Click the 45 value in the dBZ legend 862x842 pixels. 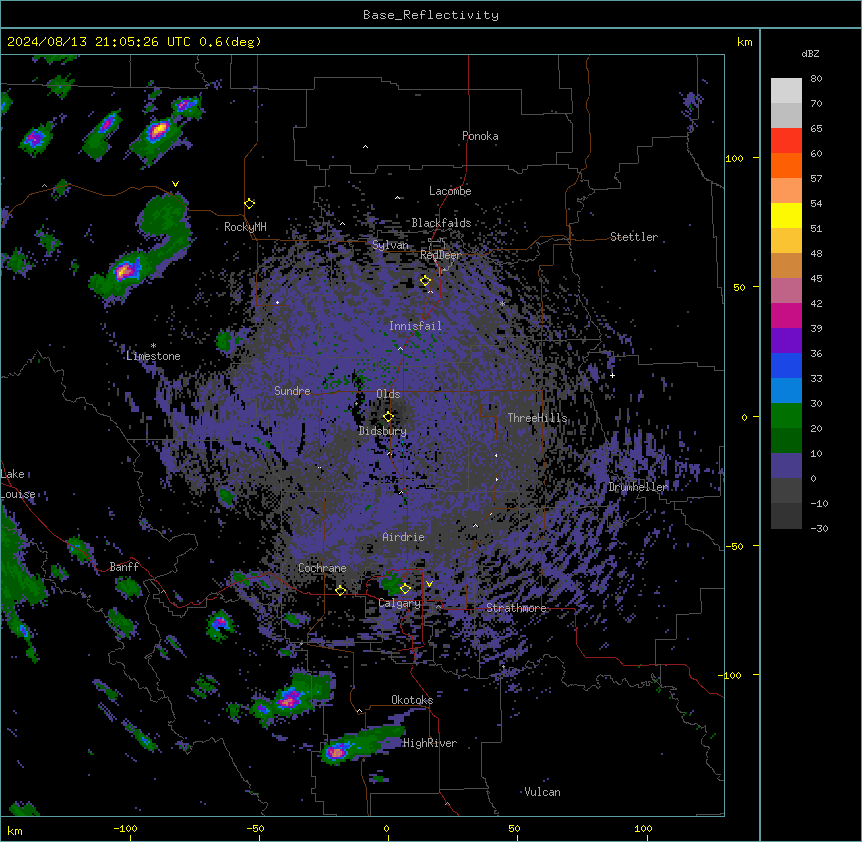(x=816, y=279)
